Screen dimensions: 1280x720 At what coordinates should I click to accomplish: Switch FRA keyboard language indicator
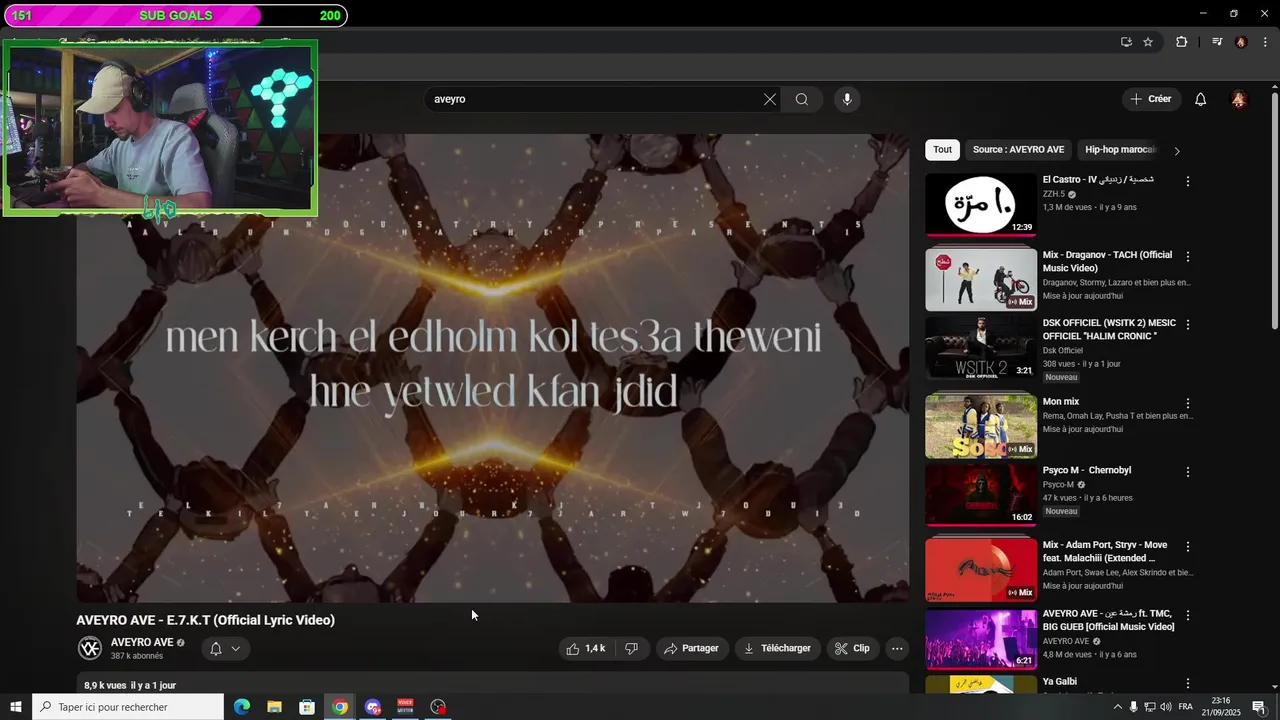coord(1186,707)
